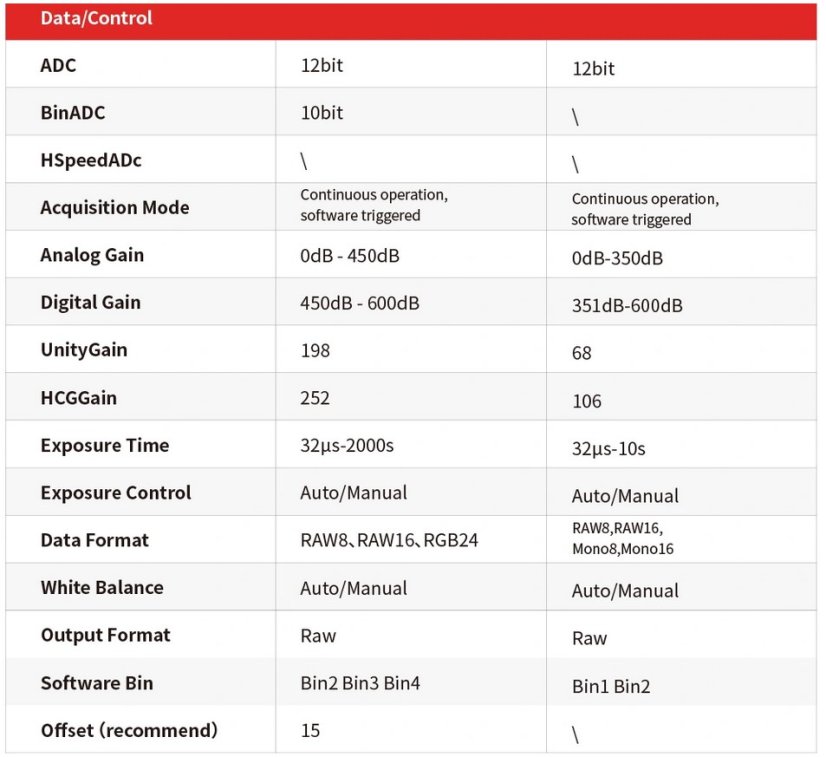Click the HCGGain row label
Image resolution: width=826 pixels, height=757 pixels.
point(78,398)
